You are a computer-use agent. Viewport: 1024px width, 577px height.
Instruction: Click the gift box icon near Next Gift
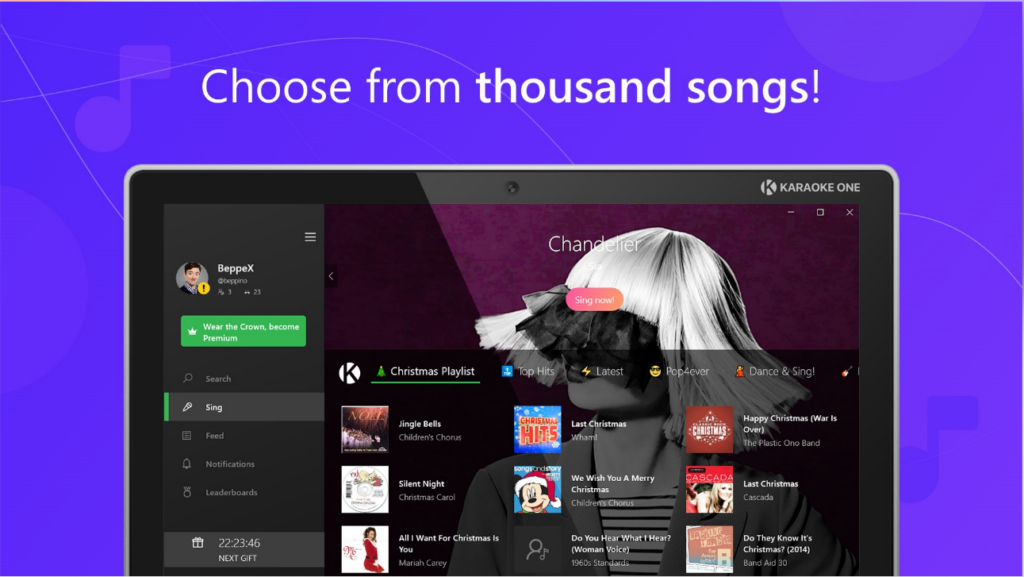coord(197,542)
